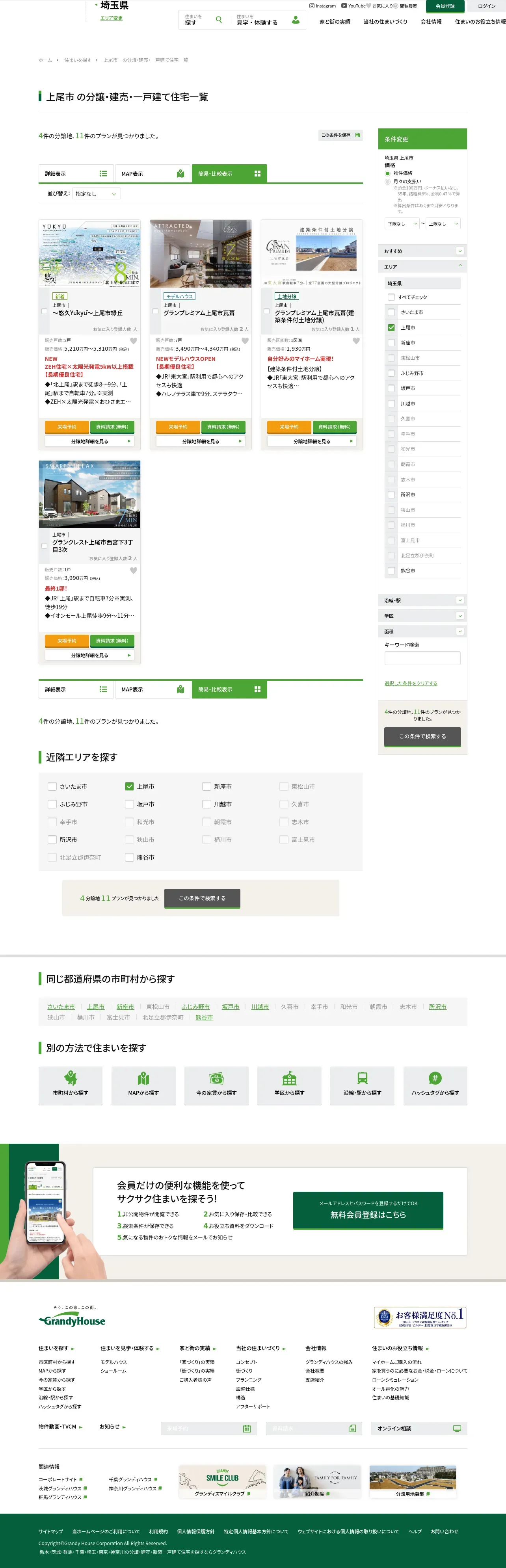The height and width of the screenshot is (1568, 506).
Task: Open the グランディスマイルクラブ banner
Action: (x=222, y=1482)
